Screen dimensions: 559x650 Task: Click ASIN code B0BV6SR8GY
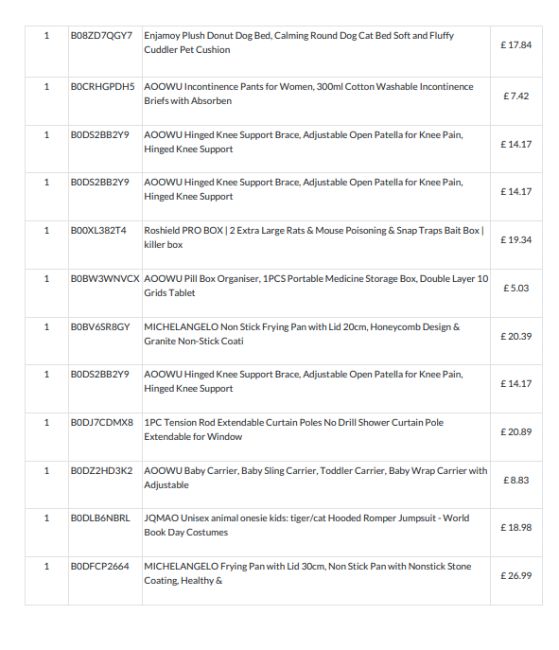[x=100, y=327]
